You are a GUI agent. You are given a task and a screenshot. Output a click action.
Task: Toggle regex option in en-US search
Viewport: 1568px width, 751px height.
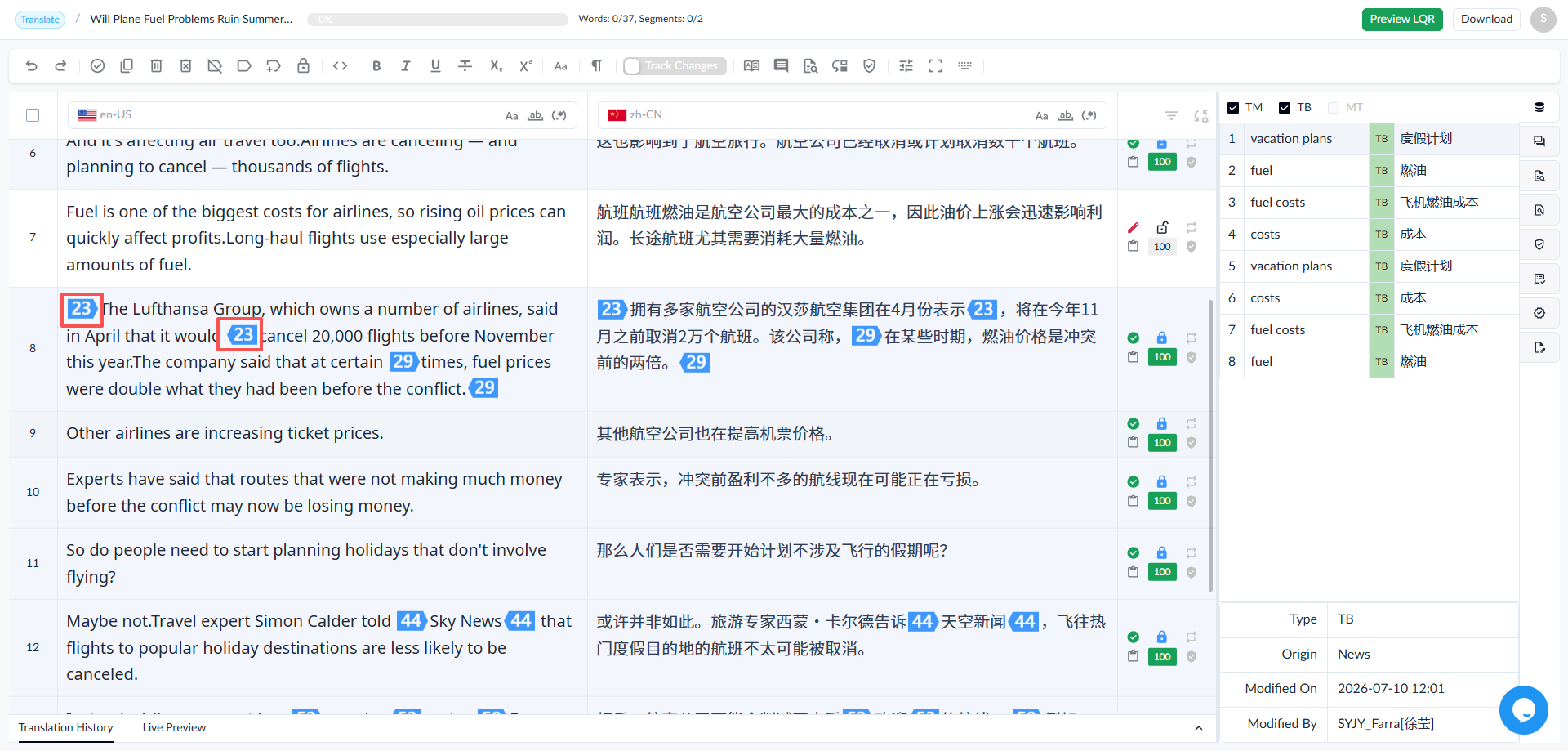pyautogui.click(x=559, y=116)
